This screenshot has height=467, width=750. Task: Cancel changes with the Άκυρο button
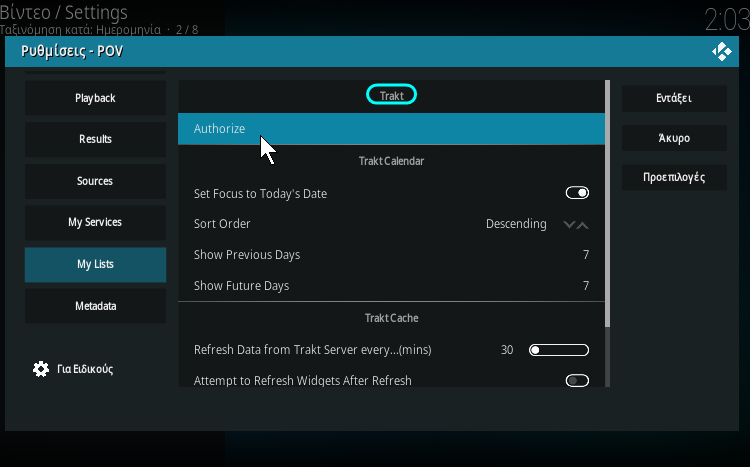tap(675, 139)
